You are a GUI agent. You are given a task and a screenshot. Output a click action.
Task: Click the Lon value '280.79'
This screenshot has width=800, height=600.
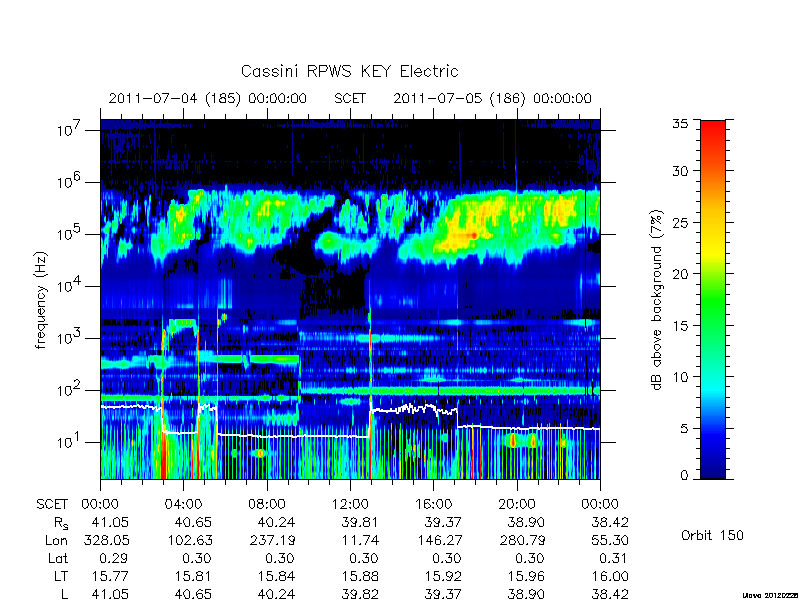click(522, 540)
